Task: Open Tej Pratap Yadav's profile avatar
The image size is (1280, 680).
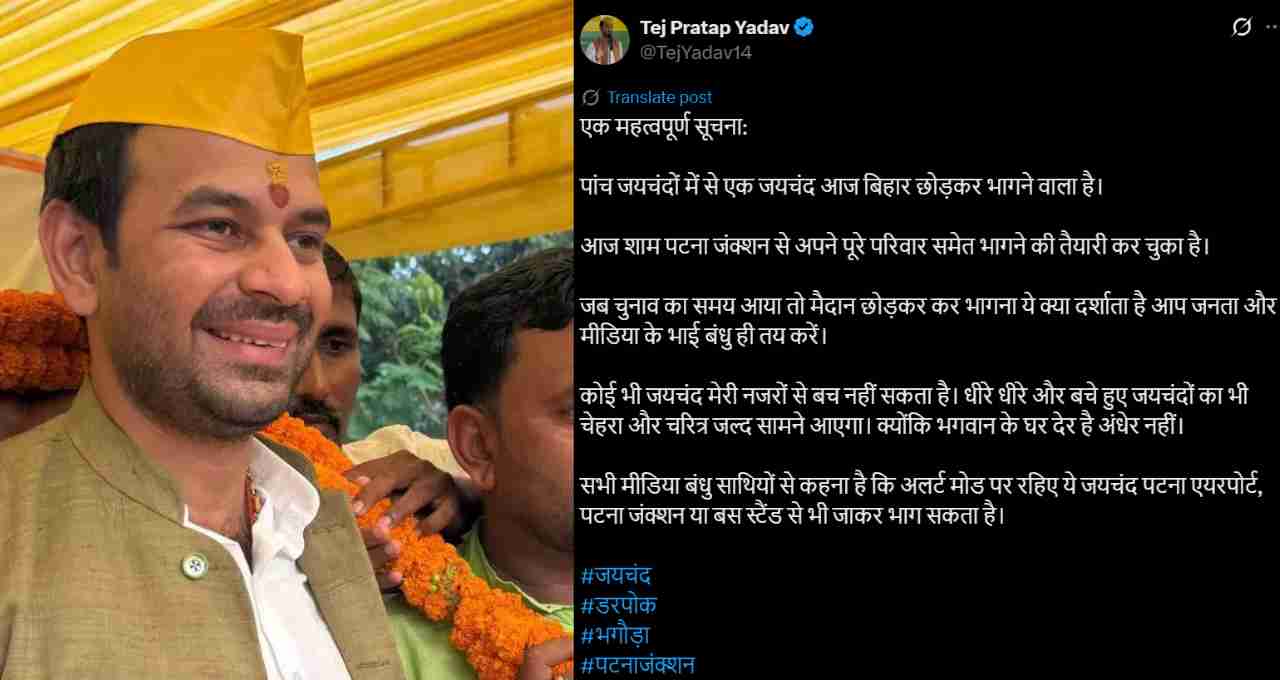Action: [x=605, y=40]
